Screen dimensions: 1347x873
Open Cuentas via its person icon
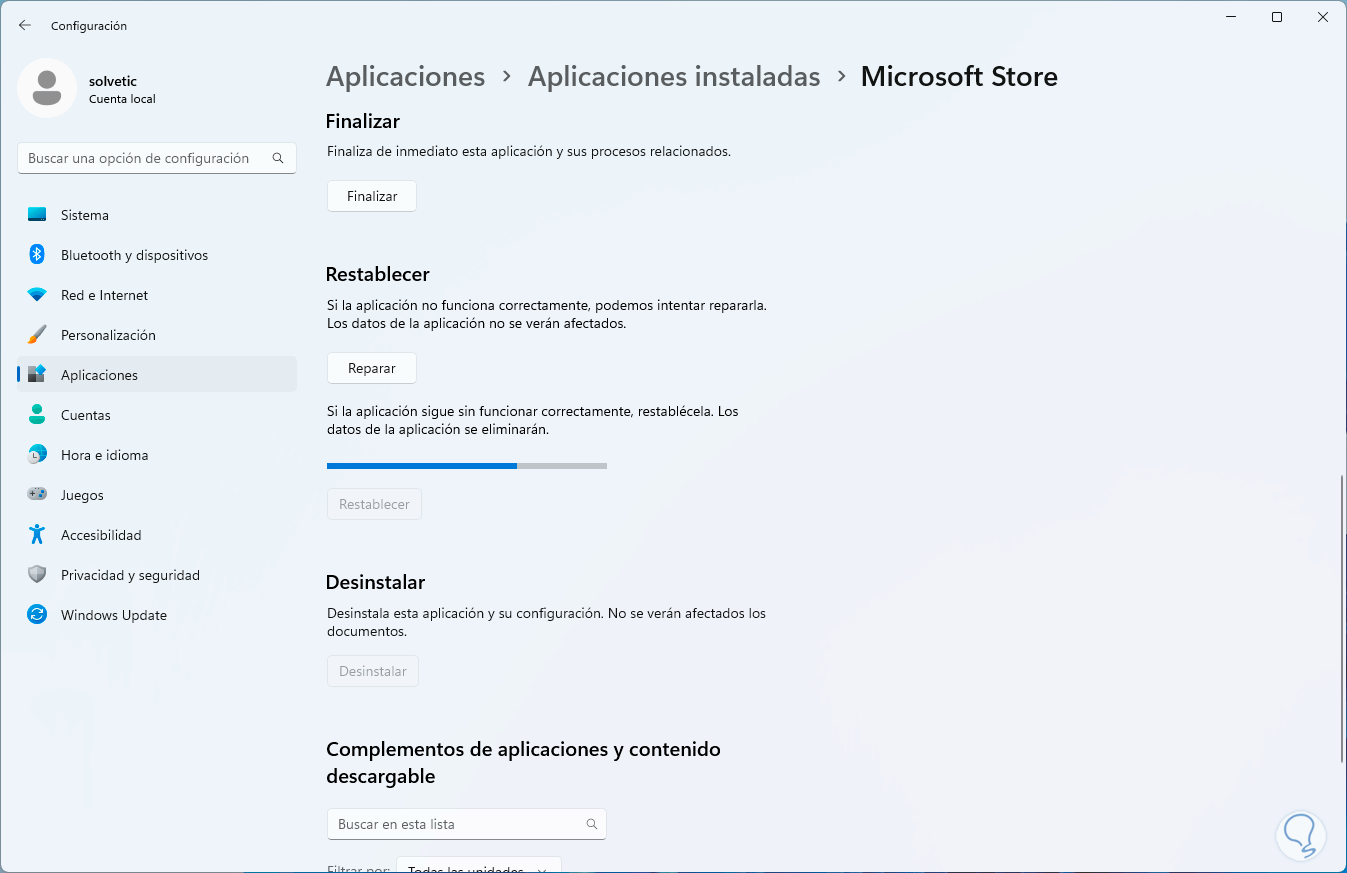coord(37,415)
